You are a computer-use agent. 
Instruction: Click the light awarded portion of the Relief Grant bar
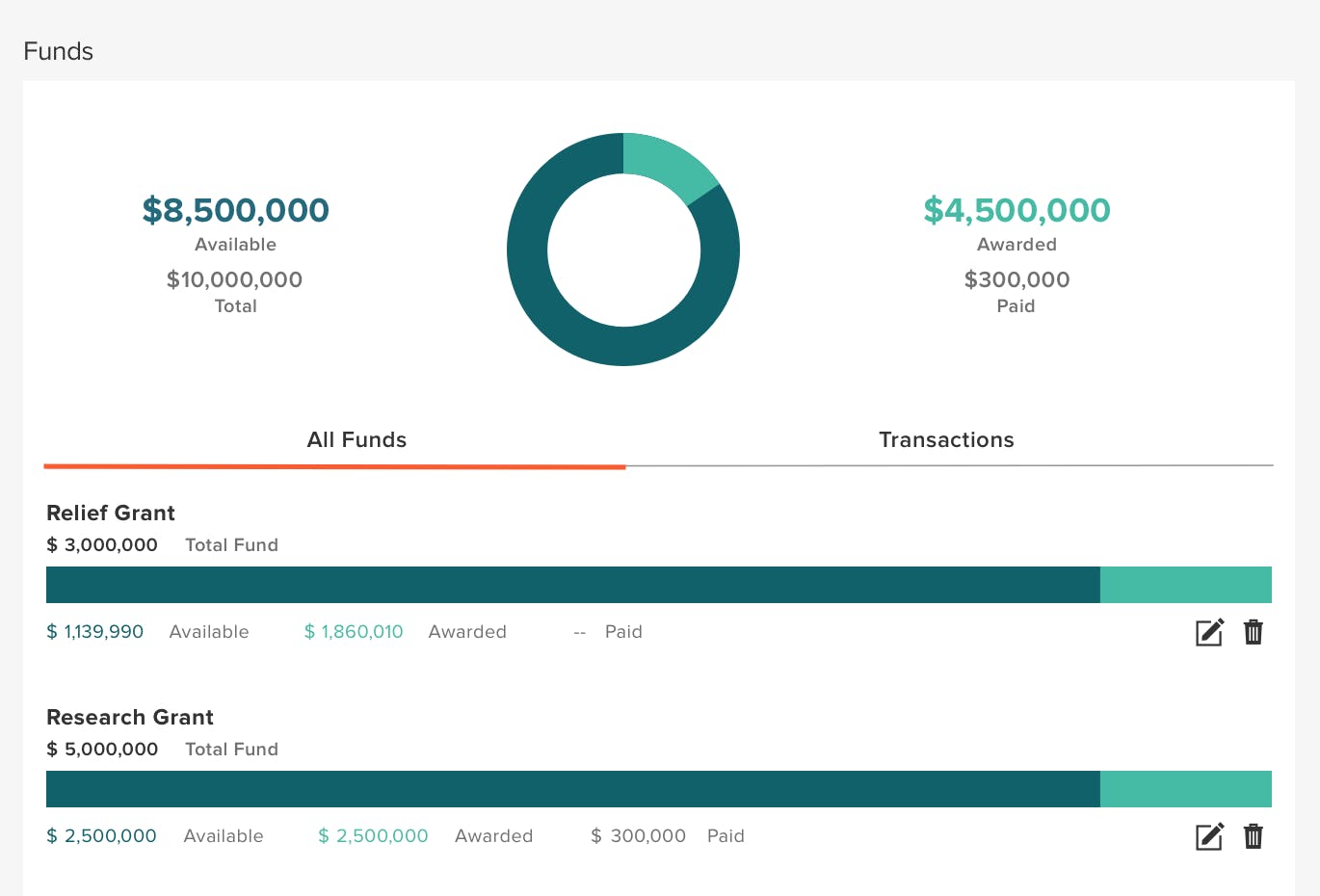(x=1185, y=585)
